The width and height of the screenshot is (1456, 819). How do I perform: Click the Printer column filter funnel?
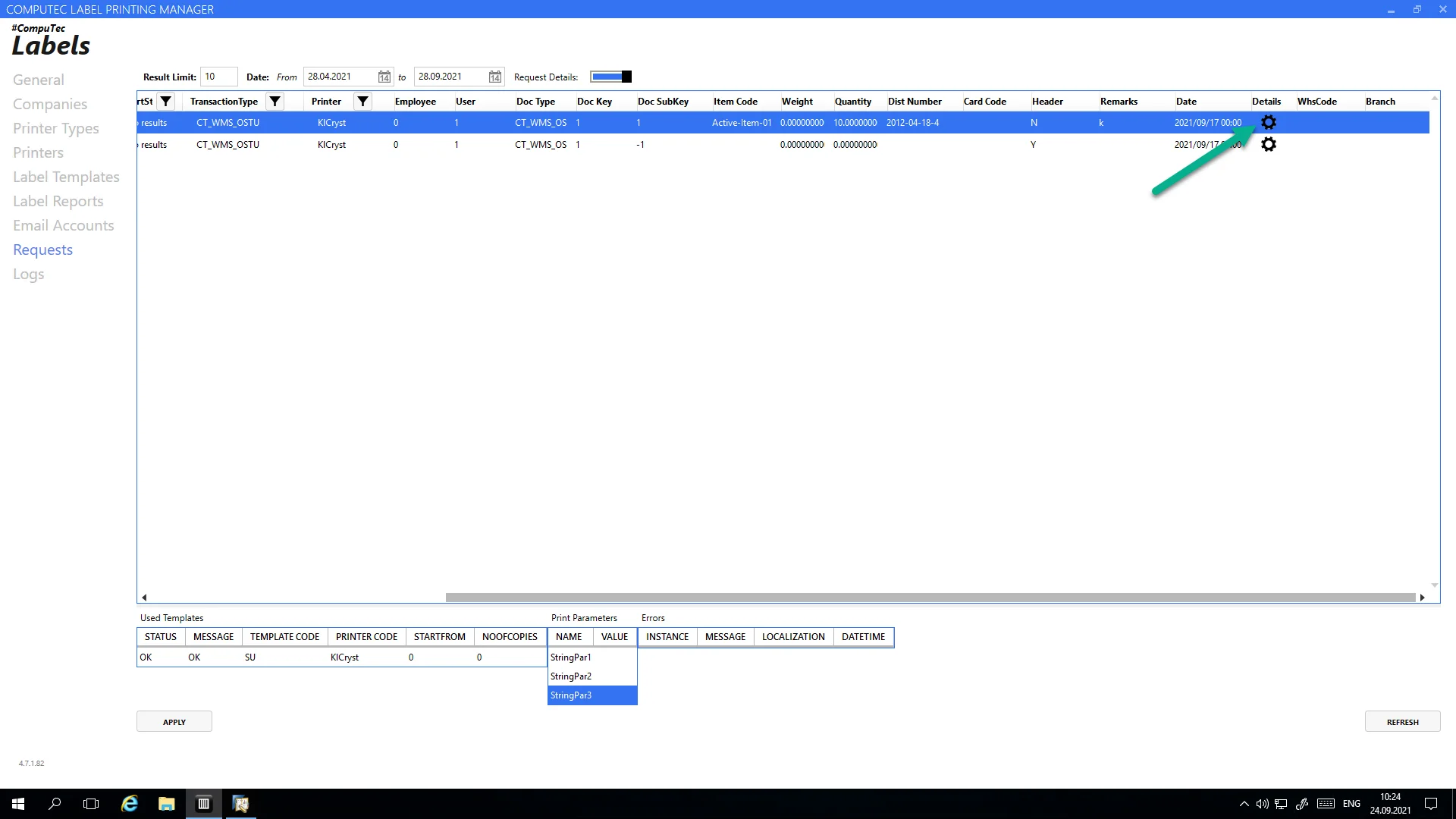(363, 102)
